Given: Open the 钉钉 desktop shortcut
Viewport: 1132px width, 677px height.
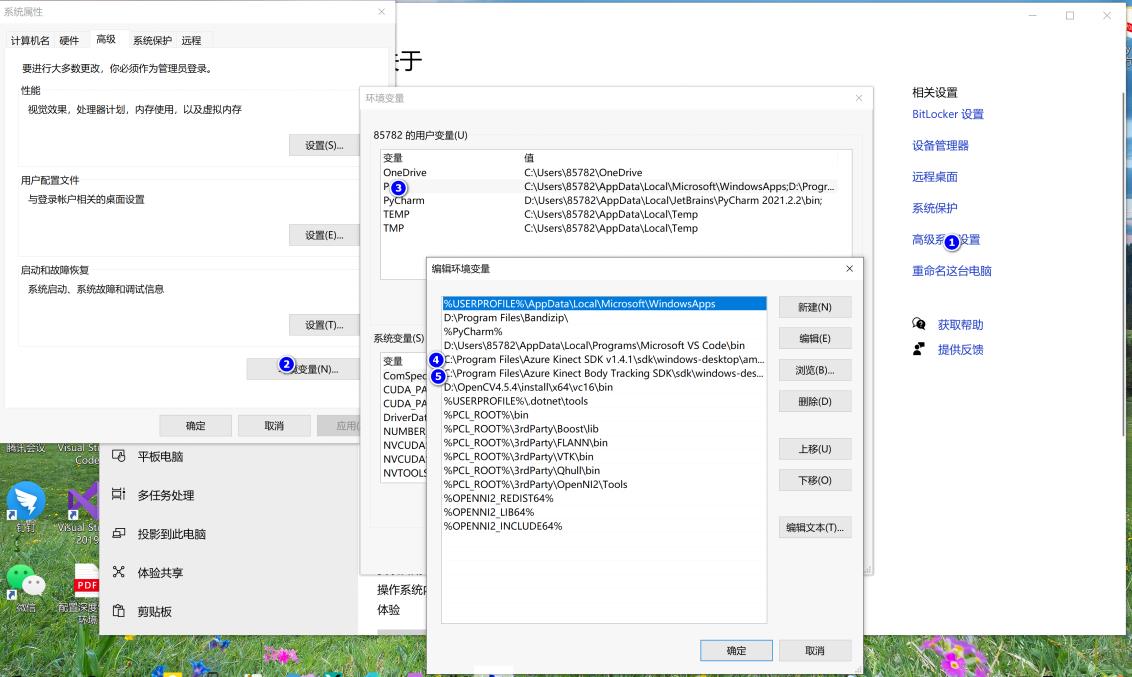Looking at the screenshot, I should [26, 507].
